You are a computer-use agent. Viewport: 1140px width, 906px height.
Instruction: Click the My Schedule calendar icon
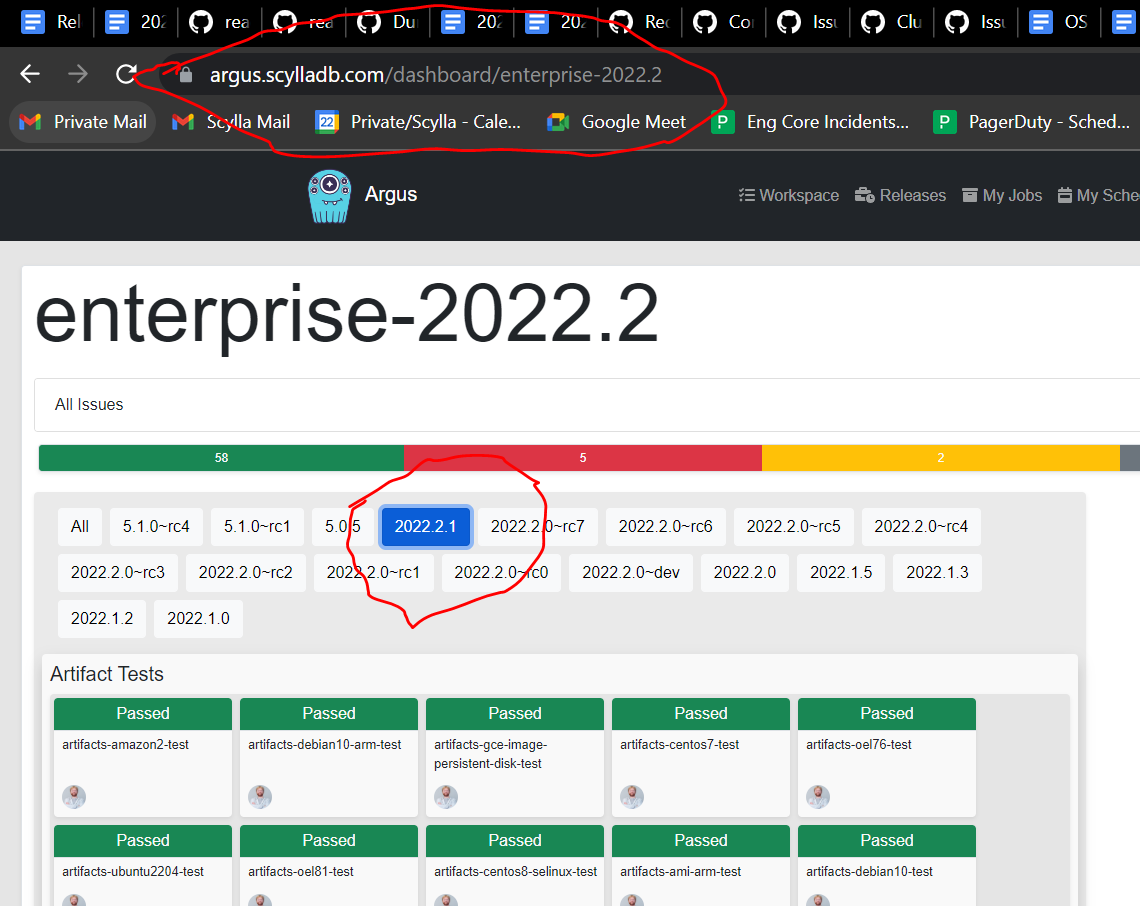[1065, 195]
